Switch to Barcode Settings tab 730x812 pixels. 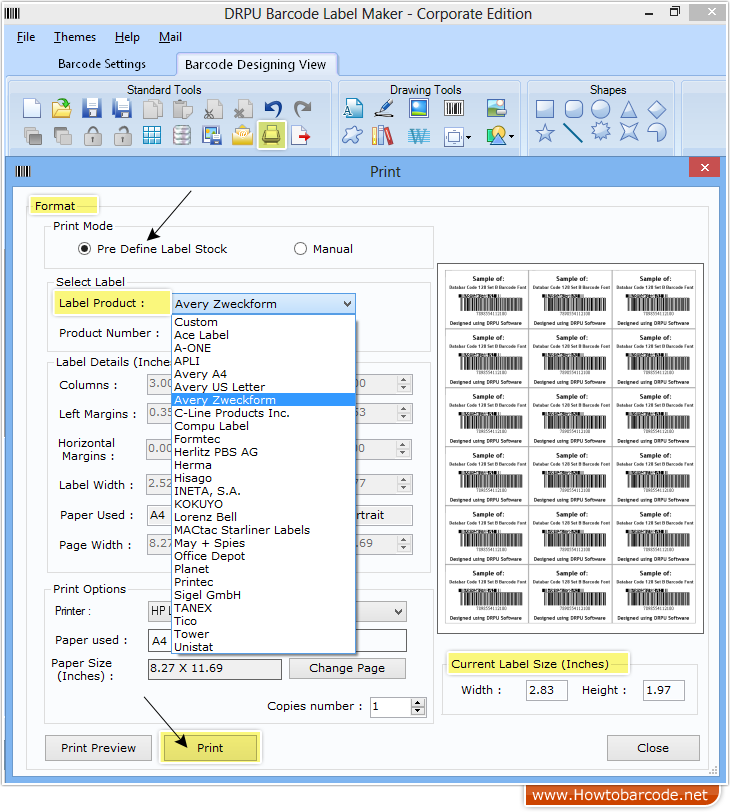pyautogui.click(x=102, y=64)
